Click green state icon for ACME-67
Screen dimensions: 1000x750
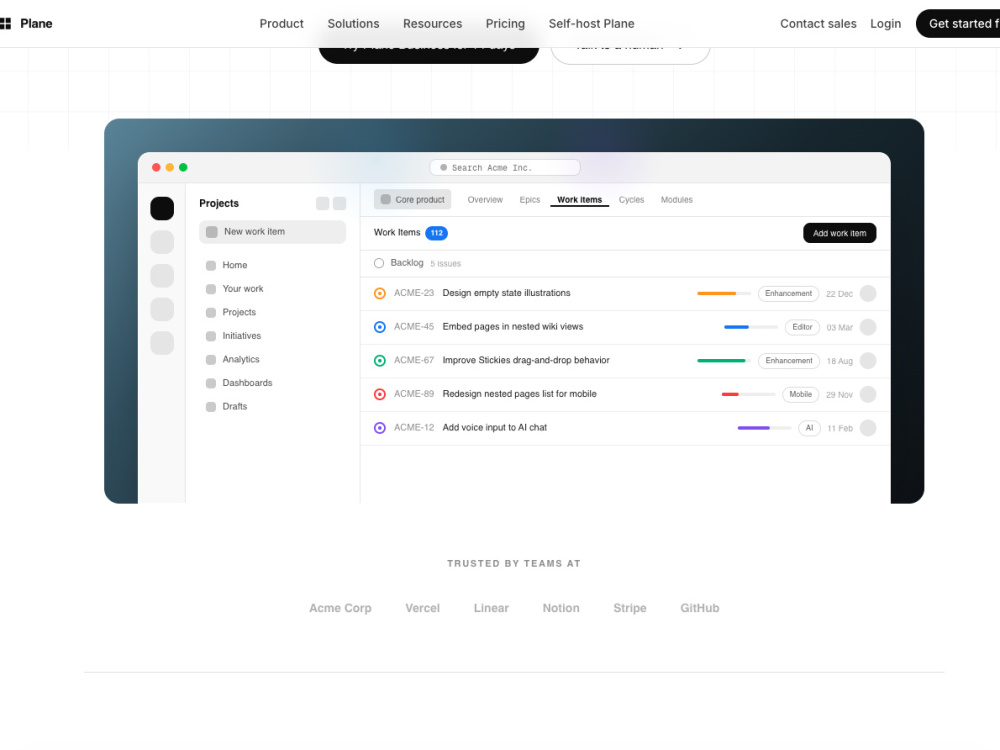[379, 361]
